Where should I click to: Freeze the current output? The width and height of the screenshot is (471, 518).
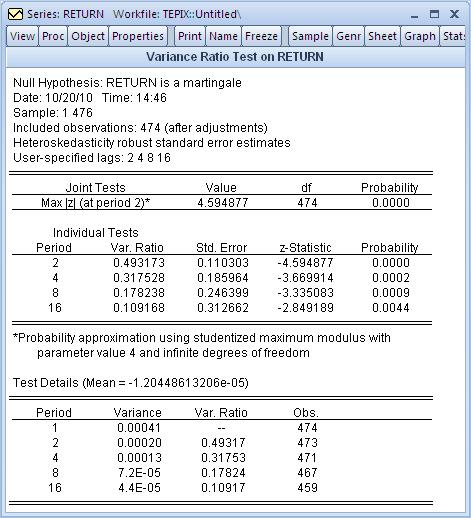coord(261,36)
